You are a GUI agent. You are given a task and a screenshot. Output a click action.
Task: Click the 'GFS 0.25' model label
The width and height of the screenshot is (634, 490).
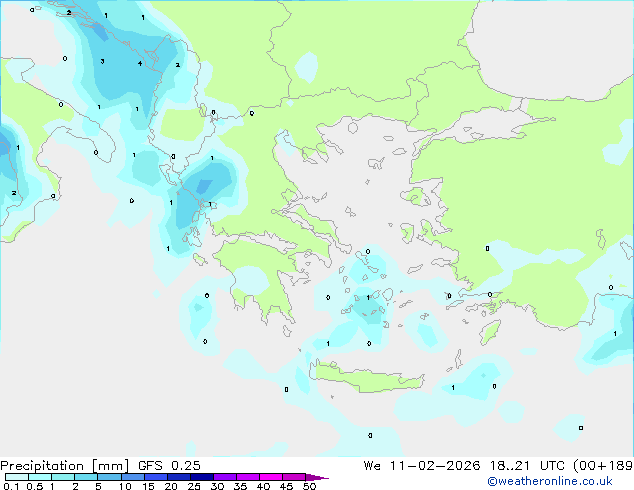coord(169,466)
